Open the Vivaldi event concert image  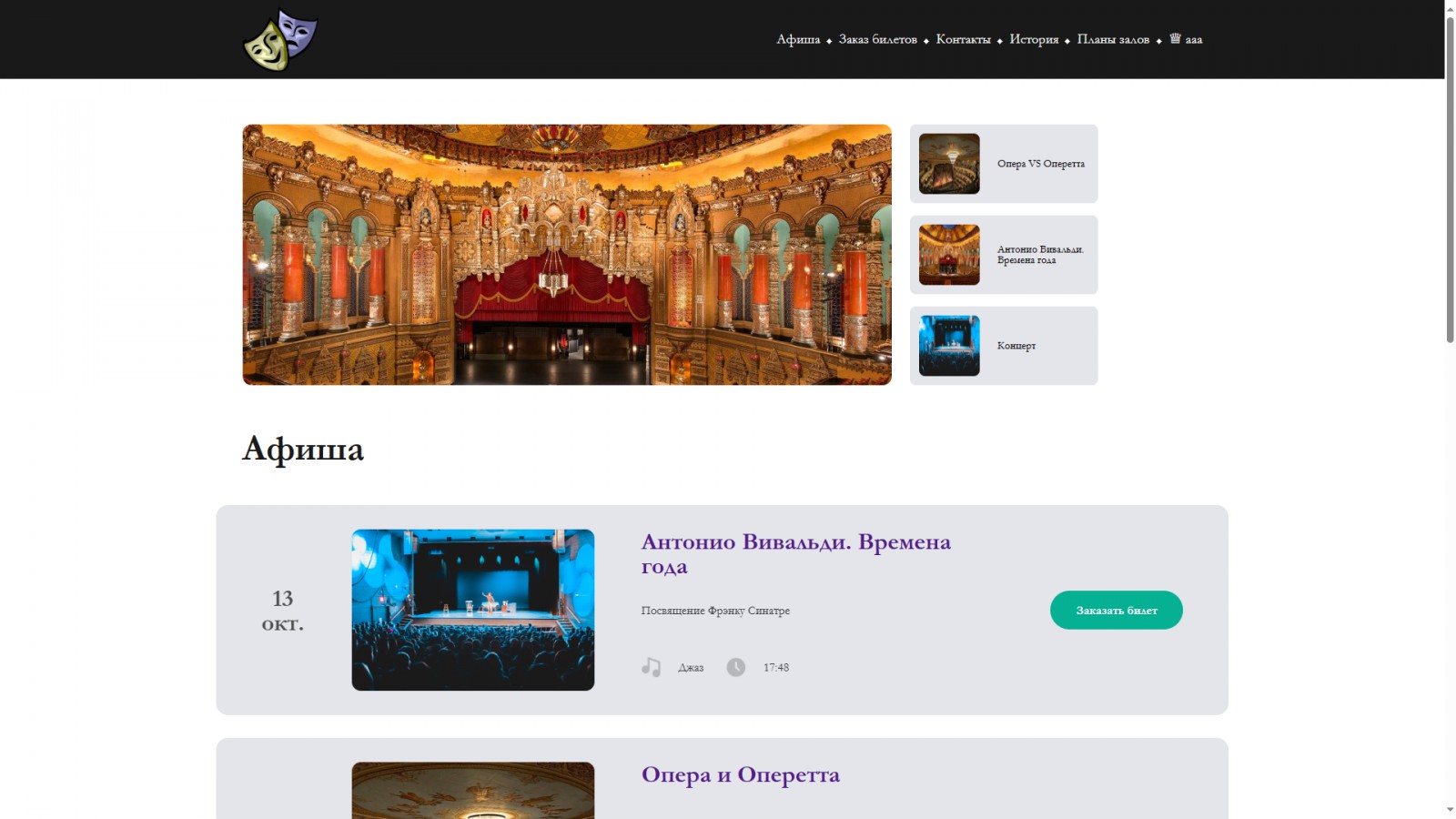pos(473,610)
